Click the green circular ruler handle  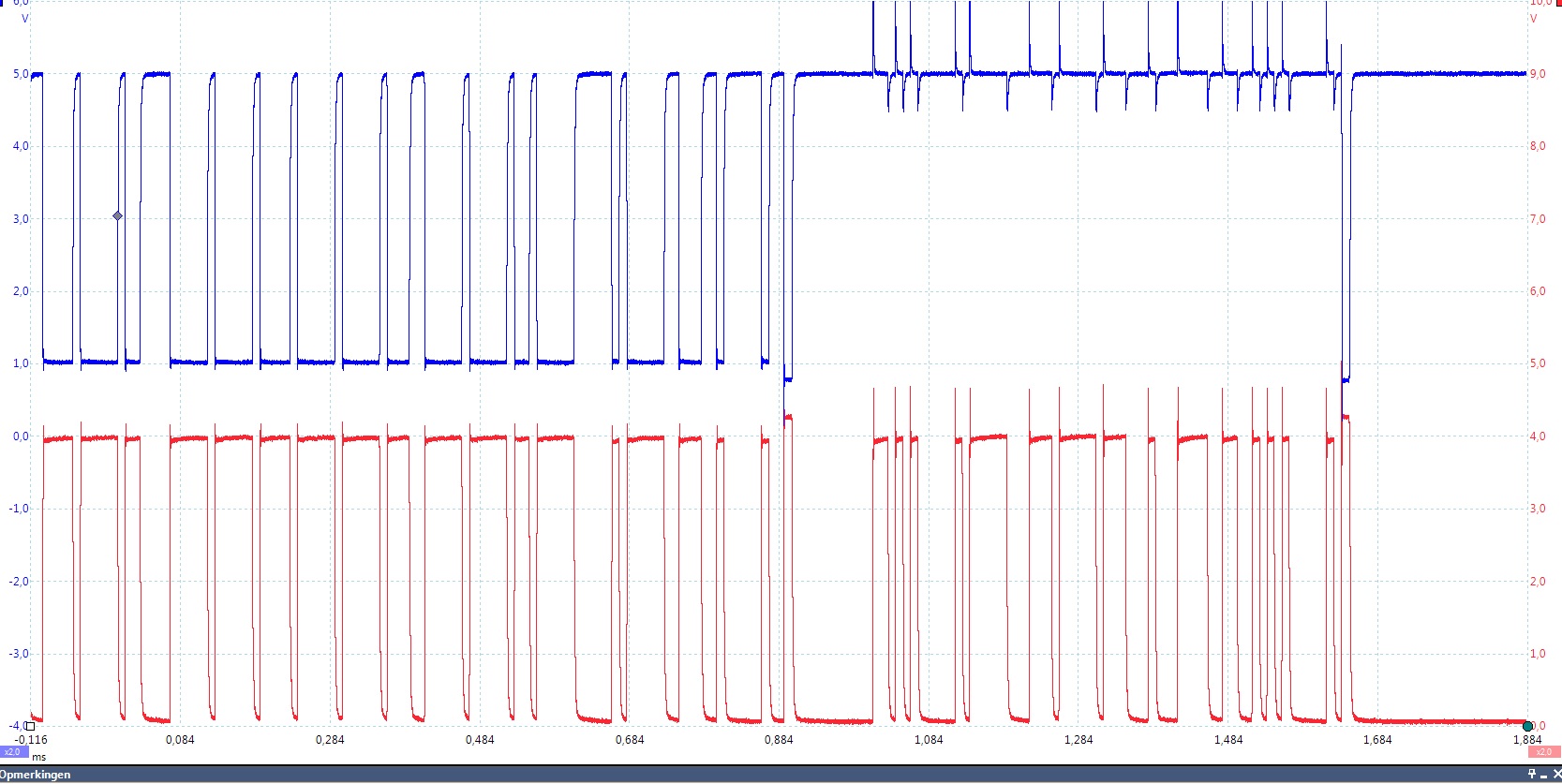1527,726
